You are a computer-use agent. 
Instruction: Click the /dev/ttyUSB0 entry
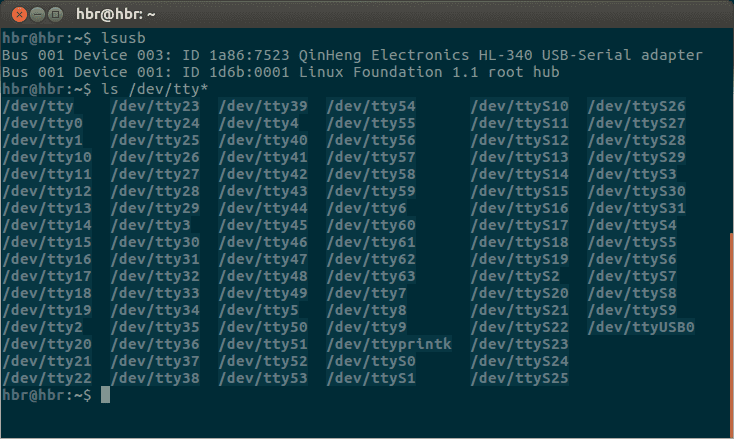641,326
